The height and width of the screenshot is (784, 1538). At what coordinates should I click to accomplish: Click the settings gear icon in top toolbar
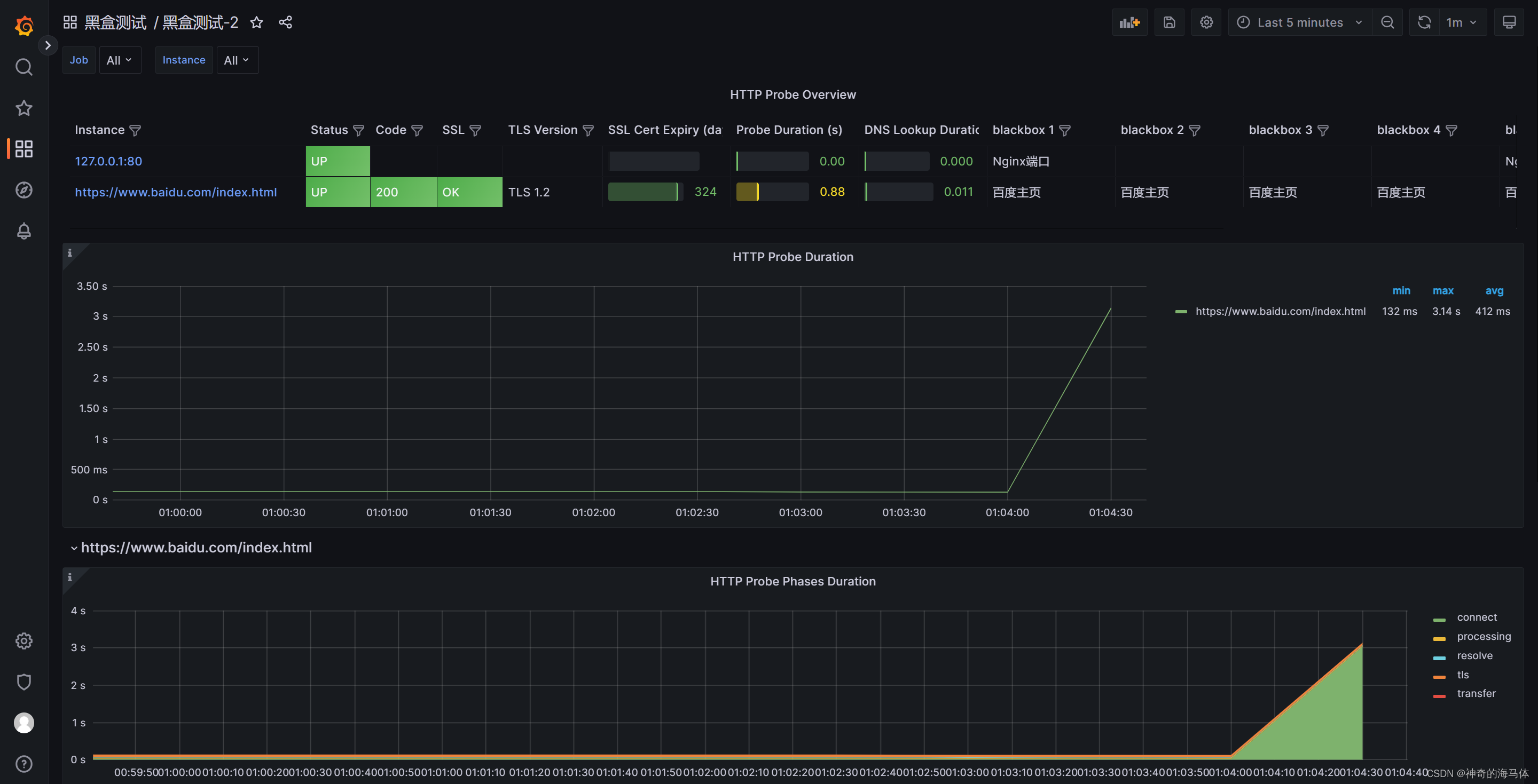tap(1207, 22)
